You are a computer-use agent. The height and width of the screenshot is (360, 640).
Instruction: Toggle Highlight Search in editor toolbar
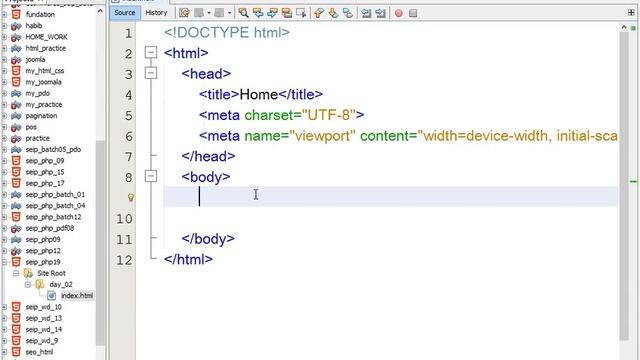click(287, 13)
